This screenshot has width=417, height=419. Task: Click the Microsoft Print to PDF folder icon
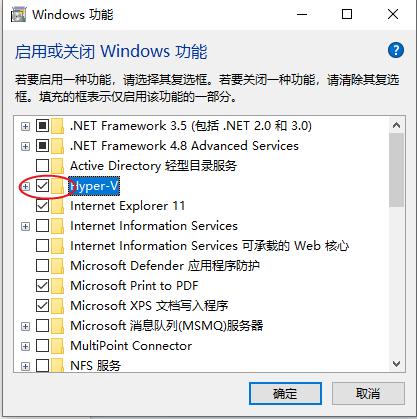tap(58, 286)
